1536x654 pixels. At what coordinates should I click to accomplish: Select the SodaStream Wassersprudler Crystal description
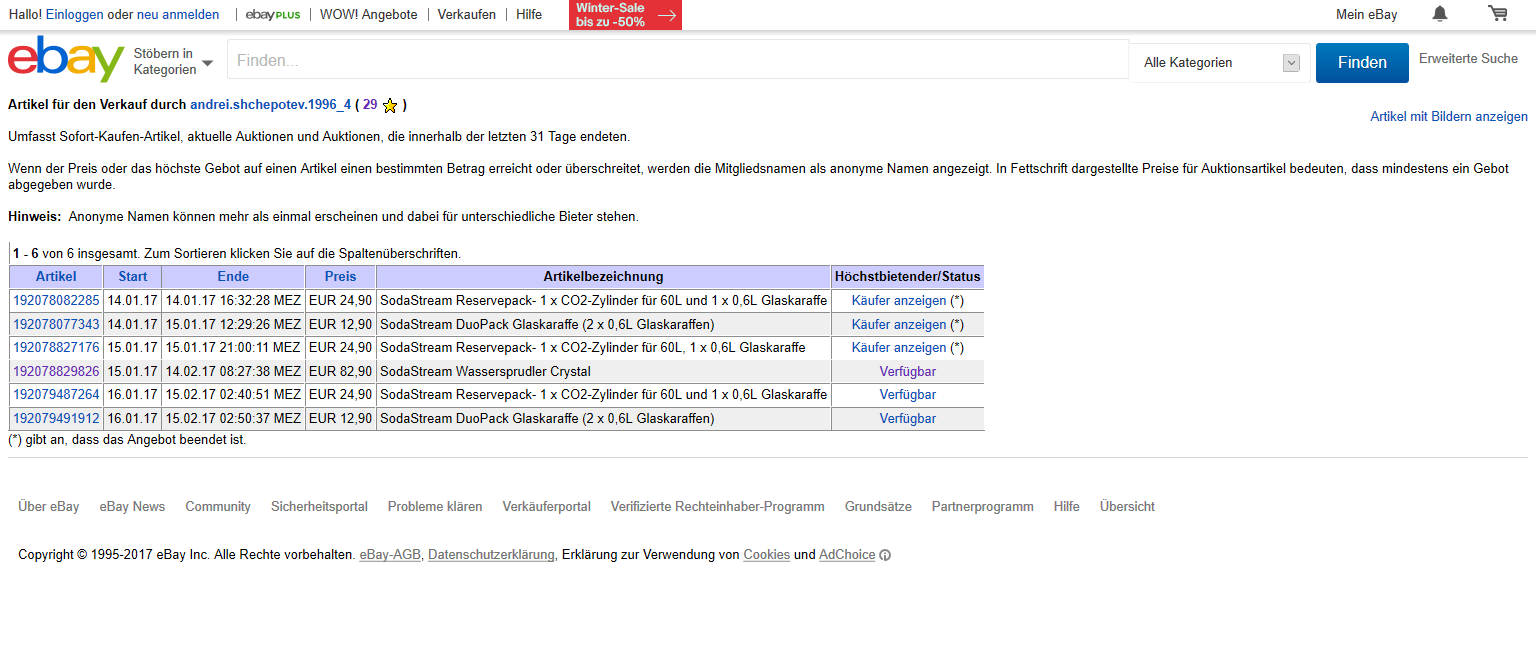(486, 371)
